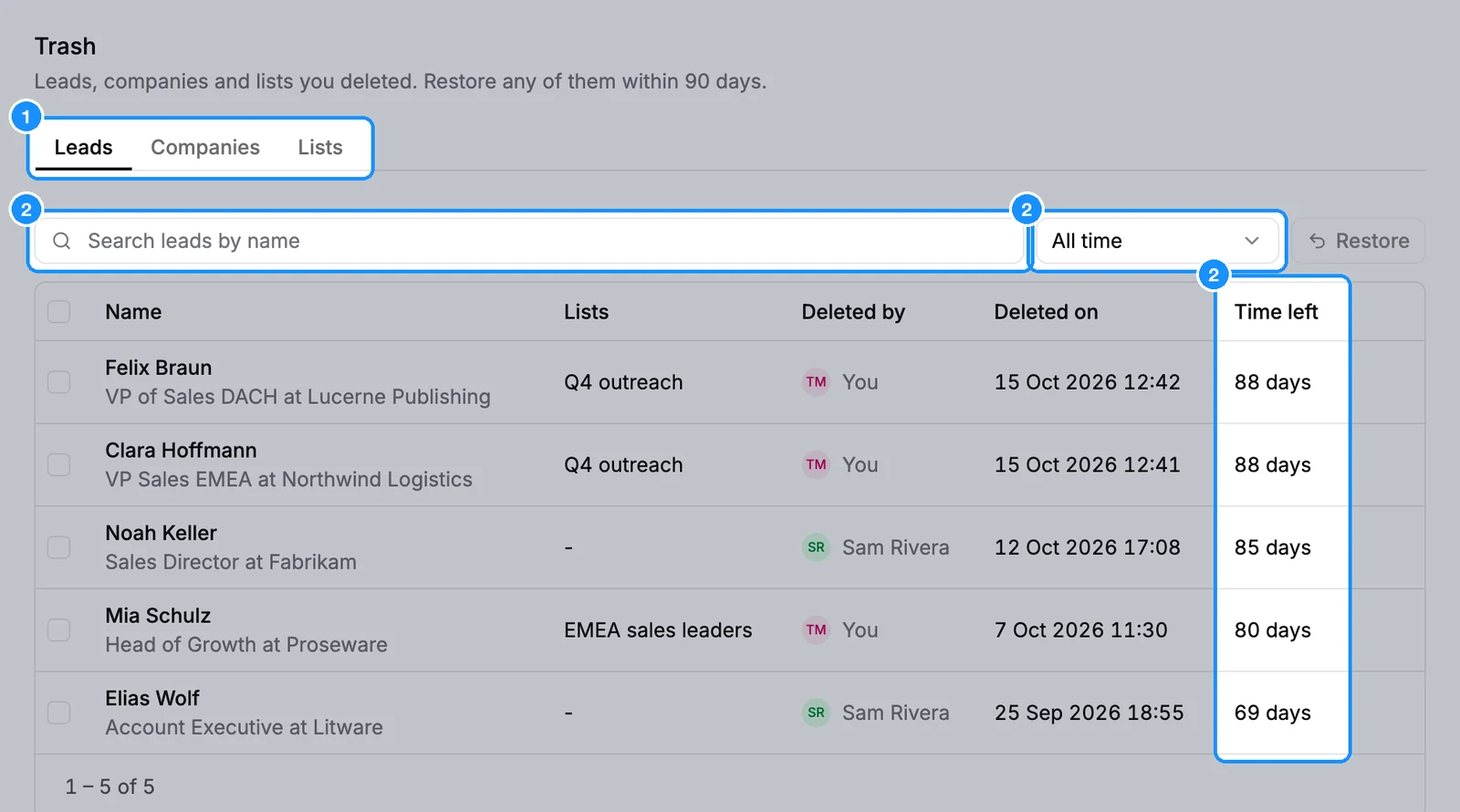The width and height of the screenshot is (1460, 812).
Task: Select the Elias Wolf row checkbox
Action: click(59, 713)
